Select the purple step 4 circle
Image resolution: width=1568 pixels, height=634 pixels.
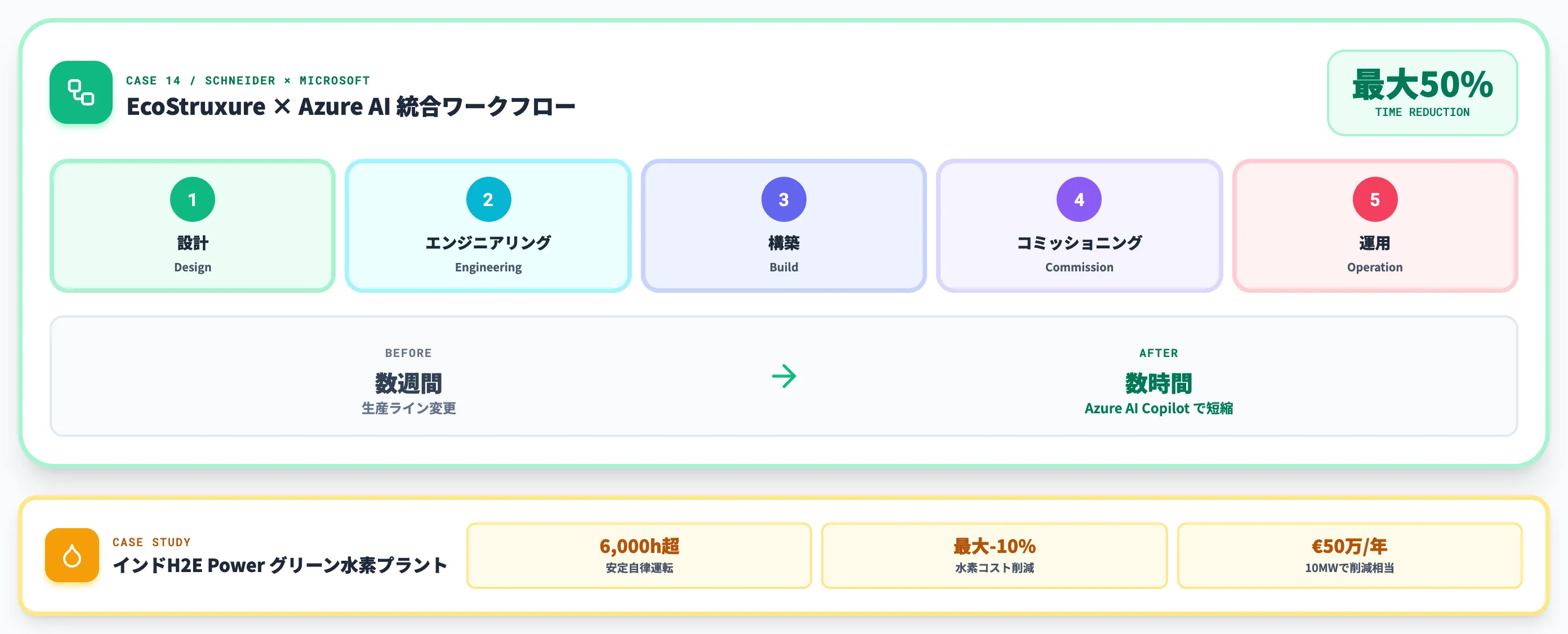pos(1079,199)
